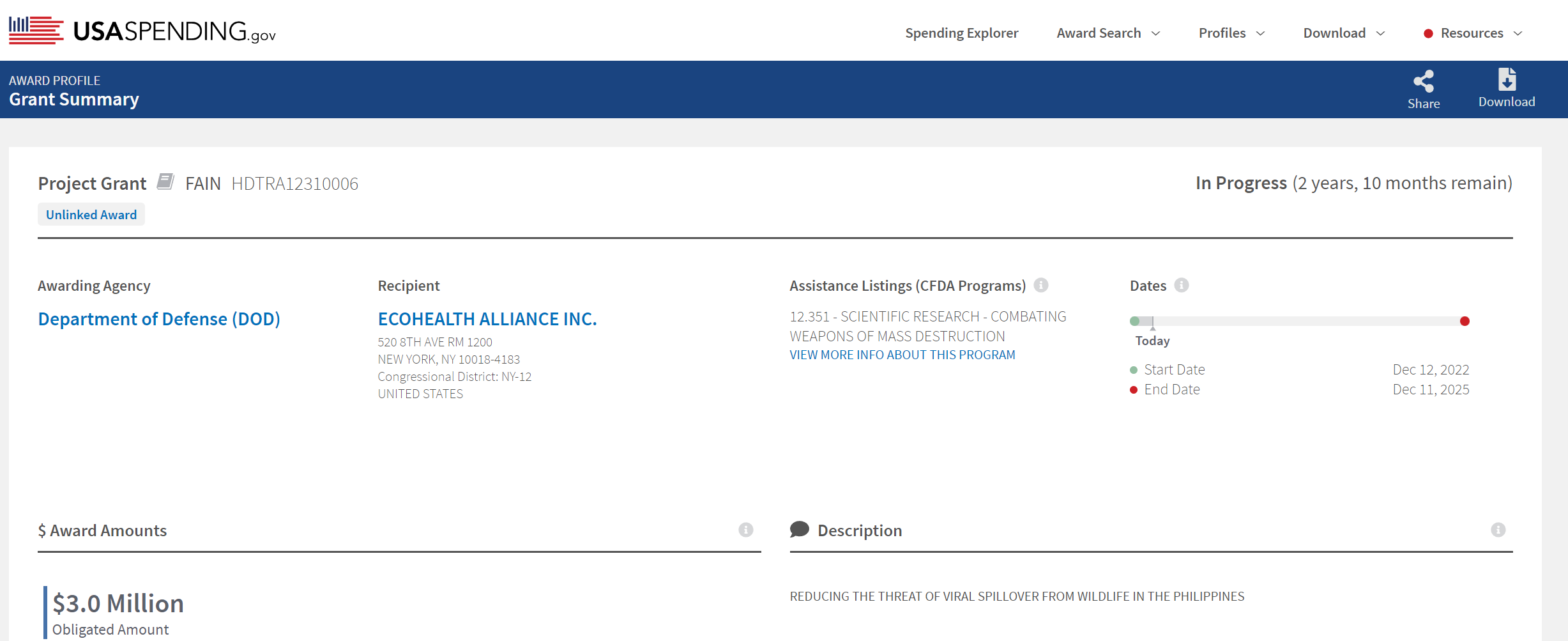Click the red end dot on timeline bar
Viewport: 1568px width, 641px height.
[x=1465, y=321]
